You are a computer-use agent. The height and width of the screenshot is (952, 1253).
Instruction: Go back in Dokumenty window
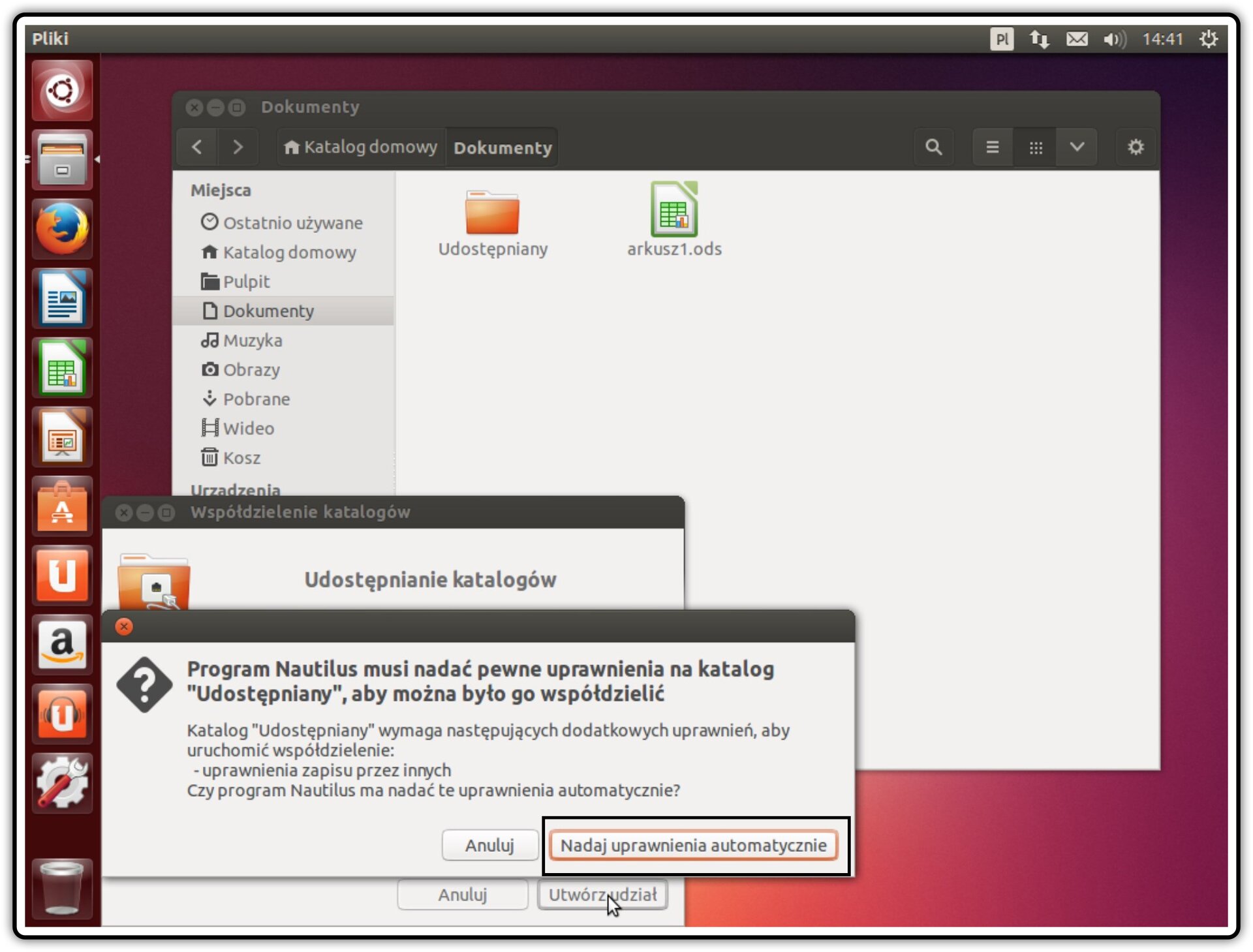[197, 147]
